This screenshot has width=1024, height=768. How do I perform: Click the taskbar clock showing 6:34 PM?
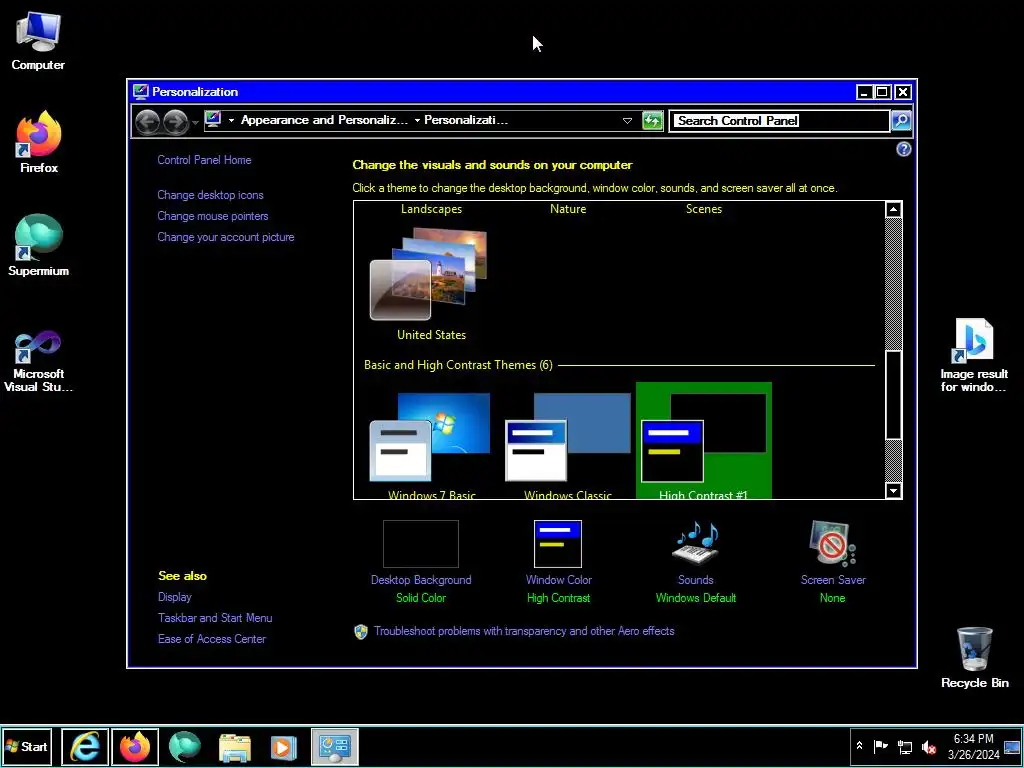pos(973,746)
